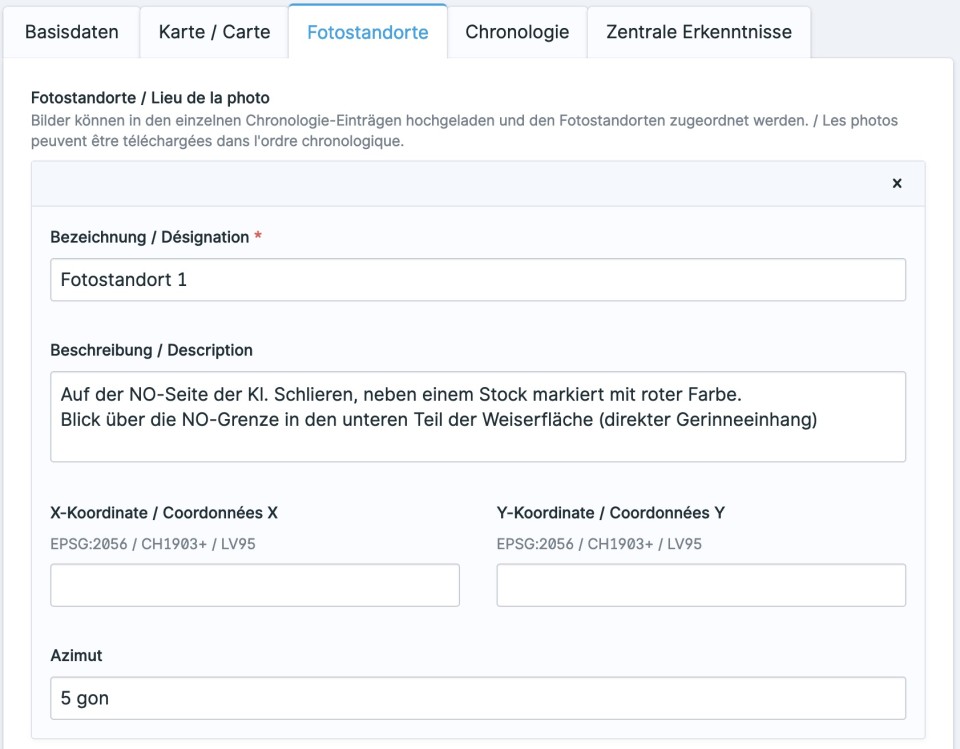Click the X-Koordinate / Coordonnées X label

164,513
